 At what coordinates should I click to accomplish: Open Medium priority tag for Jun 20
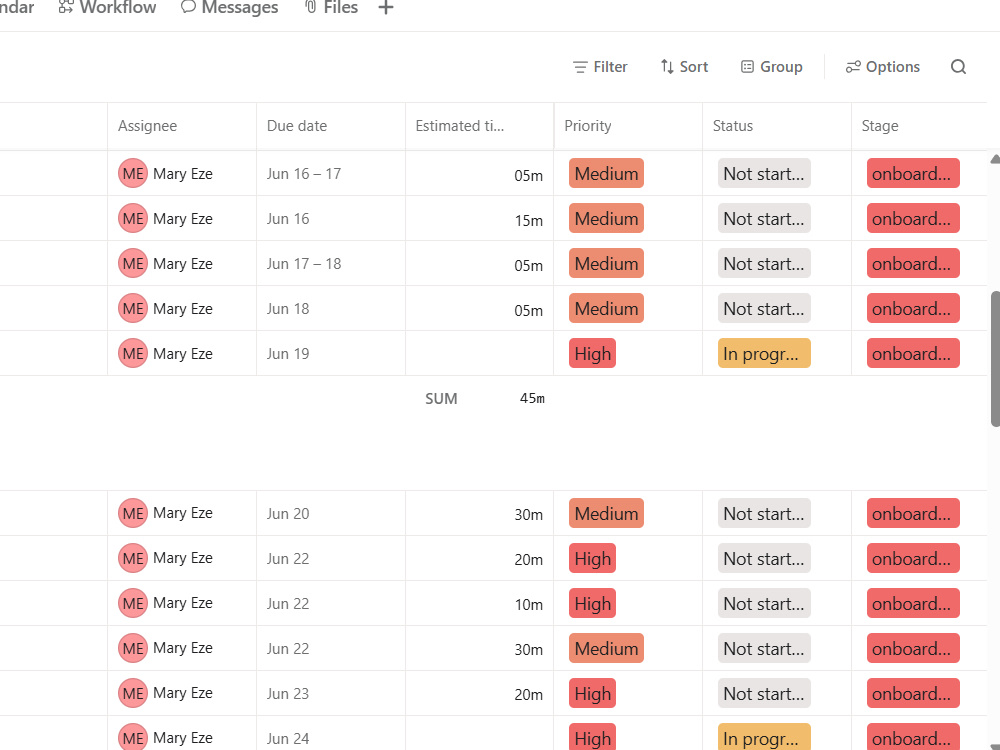[x=607, y=513]
